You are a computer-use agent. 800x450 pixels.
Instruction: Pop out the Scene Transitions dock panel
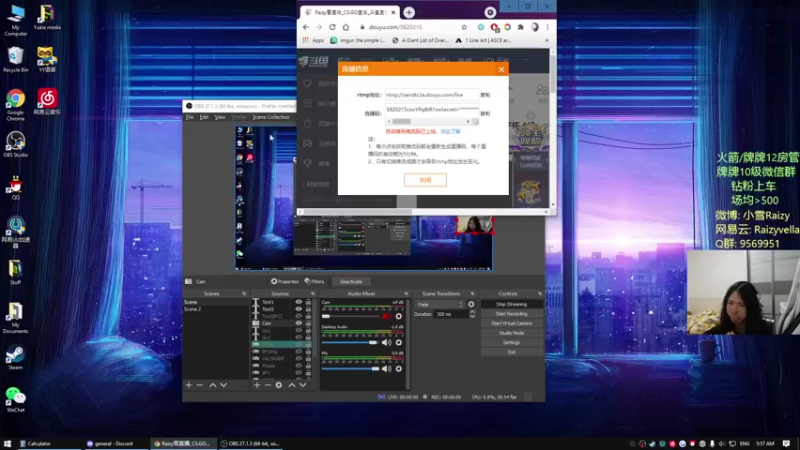pos(472,294)
